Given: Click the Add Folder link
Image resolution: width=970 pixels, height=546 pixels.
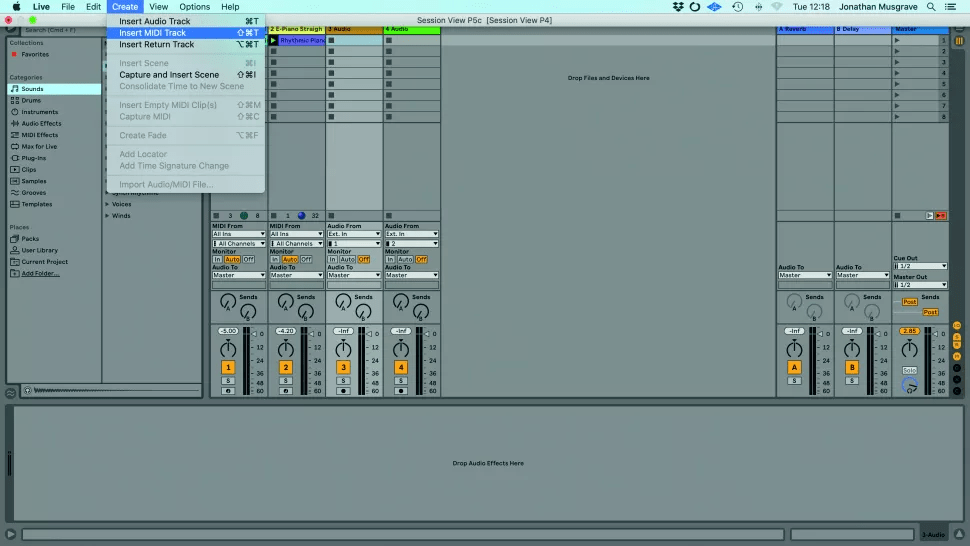Looking at the screenshot, I should tap(40, 273).
